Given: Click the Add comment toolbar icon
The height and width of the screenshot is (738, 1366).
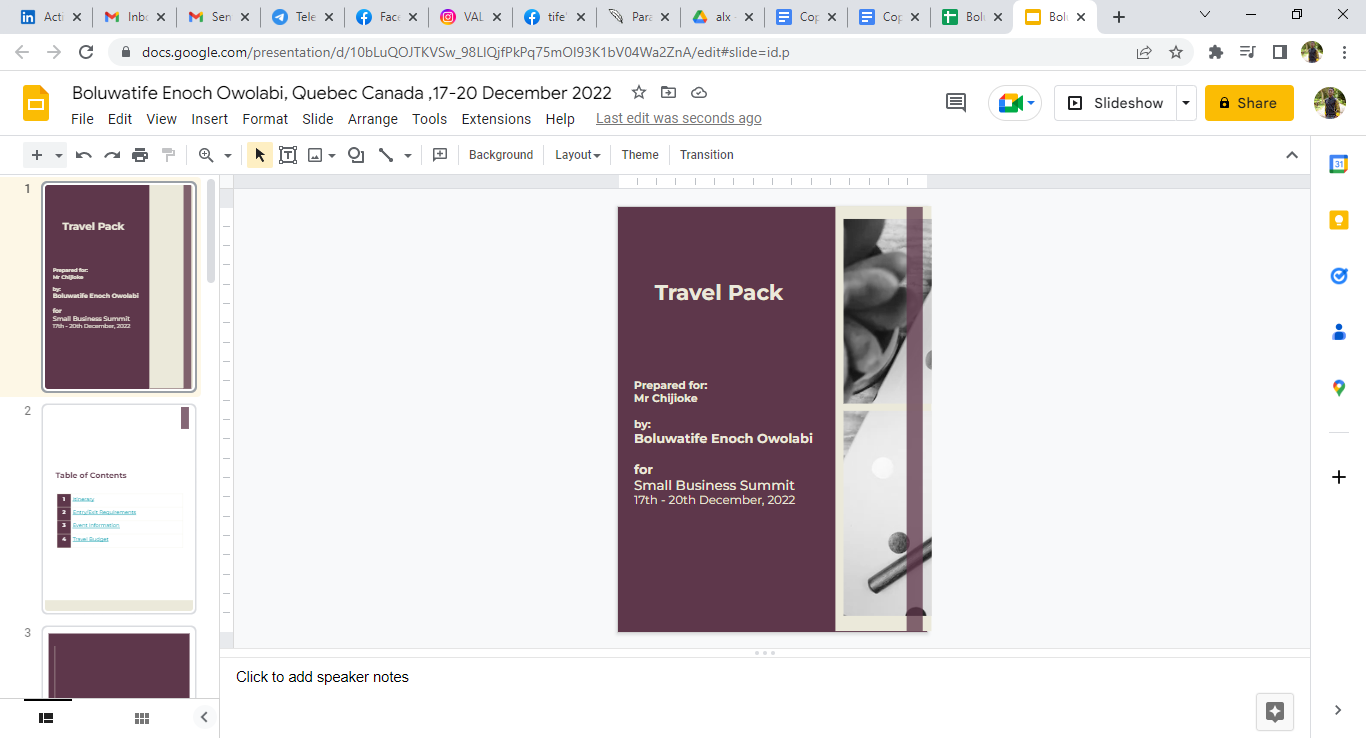Looking at the screenshot, I should point(439,155).
